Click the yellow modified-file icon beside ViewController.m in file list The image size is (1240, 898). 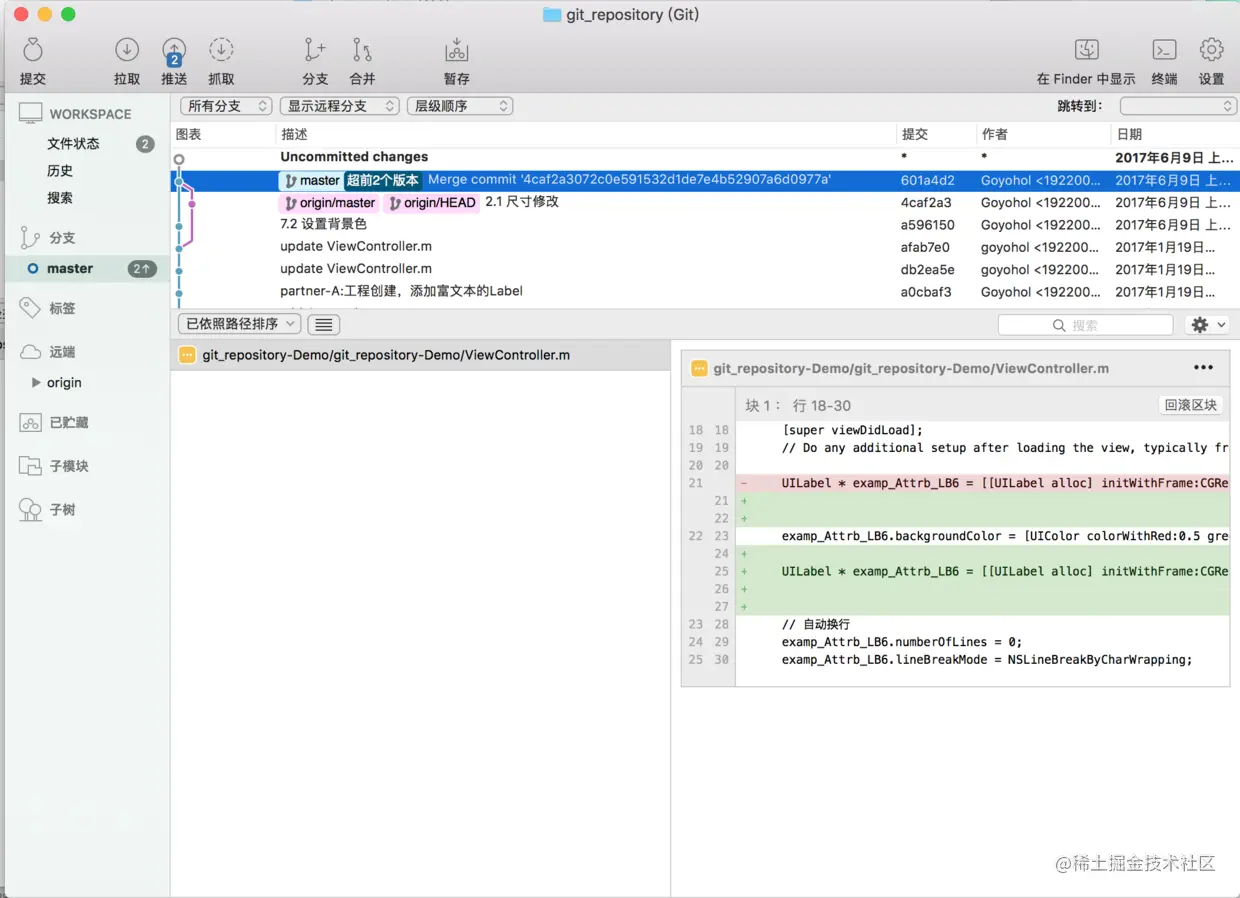click(187, 355)
